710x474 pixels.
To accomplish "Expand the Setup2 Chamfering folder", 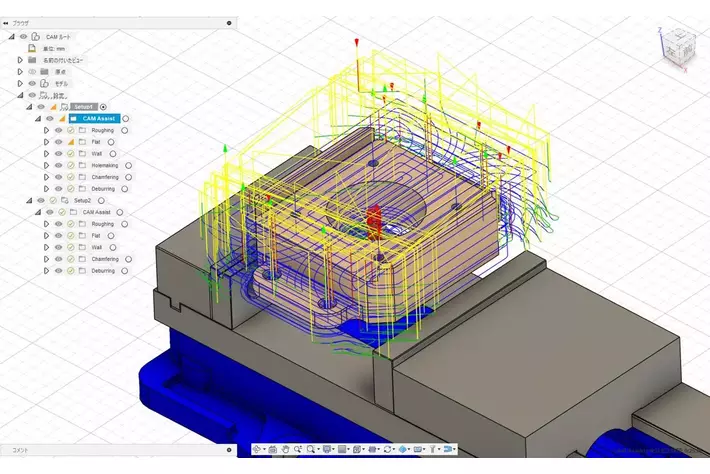I will click(x=46, y=259).
